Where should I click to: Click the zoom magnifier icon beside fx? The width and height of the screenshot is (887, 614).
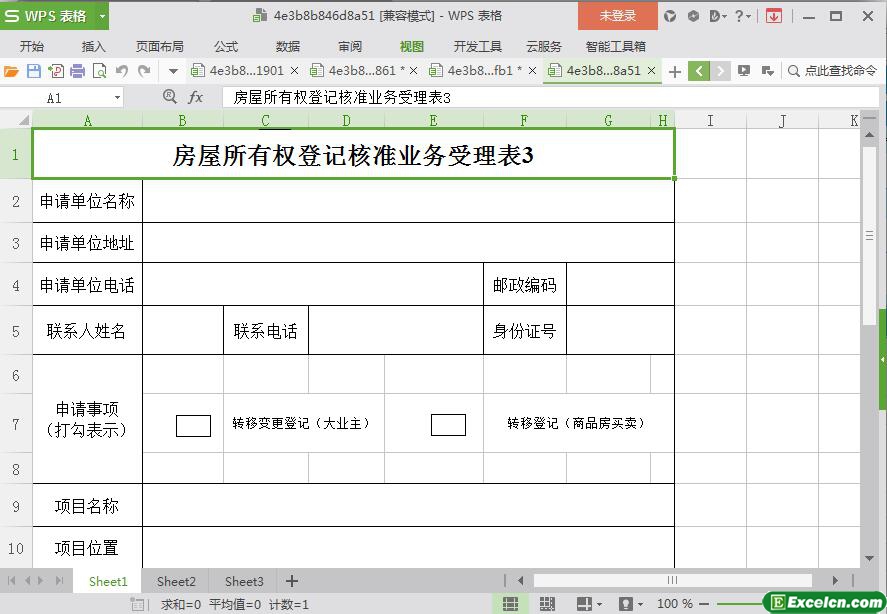[x=169, y=97]
